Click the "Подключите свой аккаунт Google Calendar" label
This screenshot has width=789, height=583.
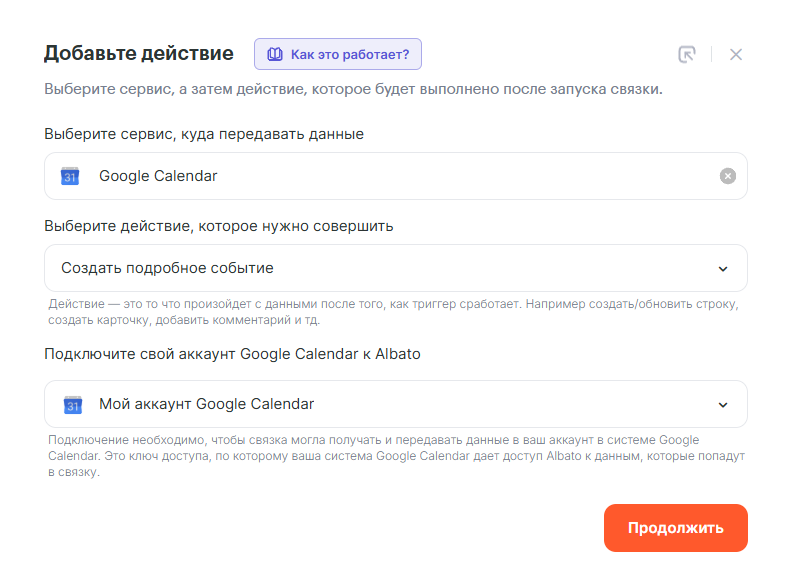tap(232, 354)
